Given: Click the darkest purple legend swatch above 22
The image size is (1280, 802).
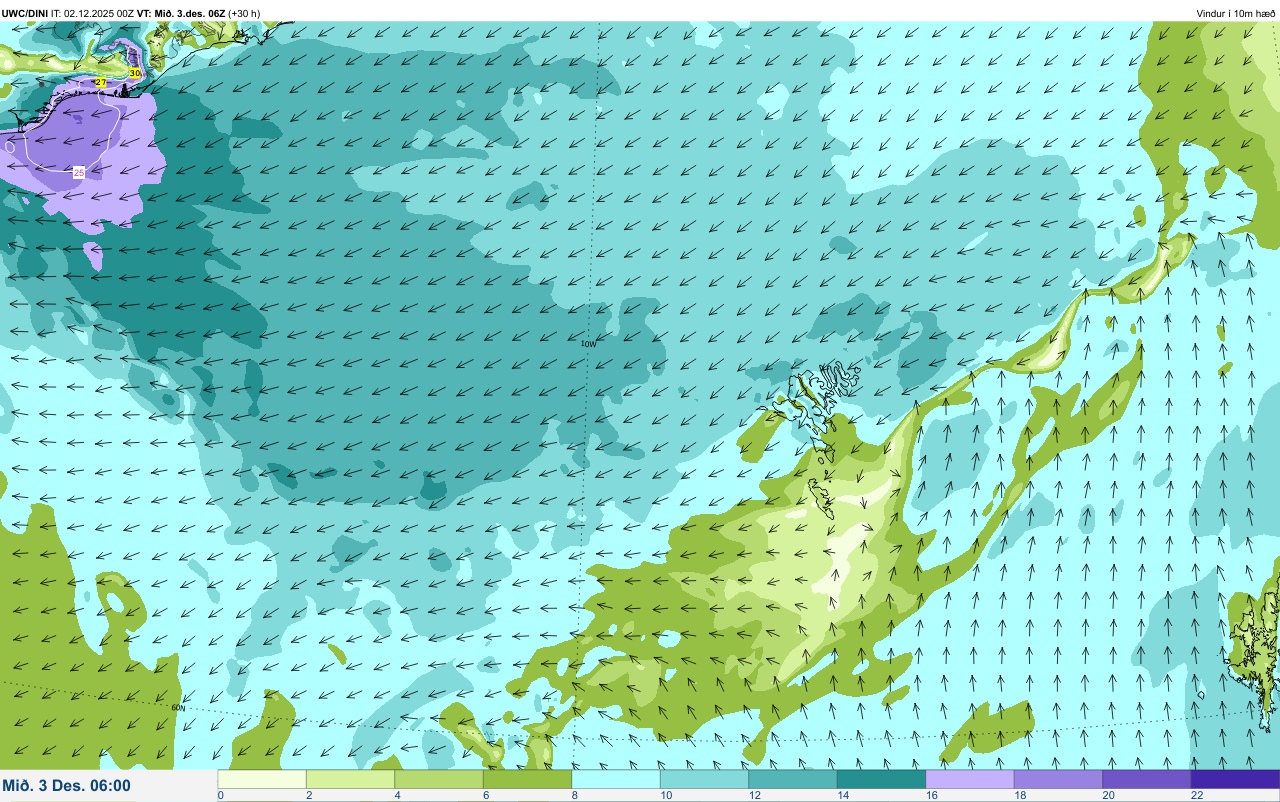Looking at the screenshot, I should point(1235,779).
